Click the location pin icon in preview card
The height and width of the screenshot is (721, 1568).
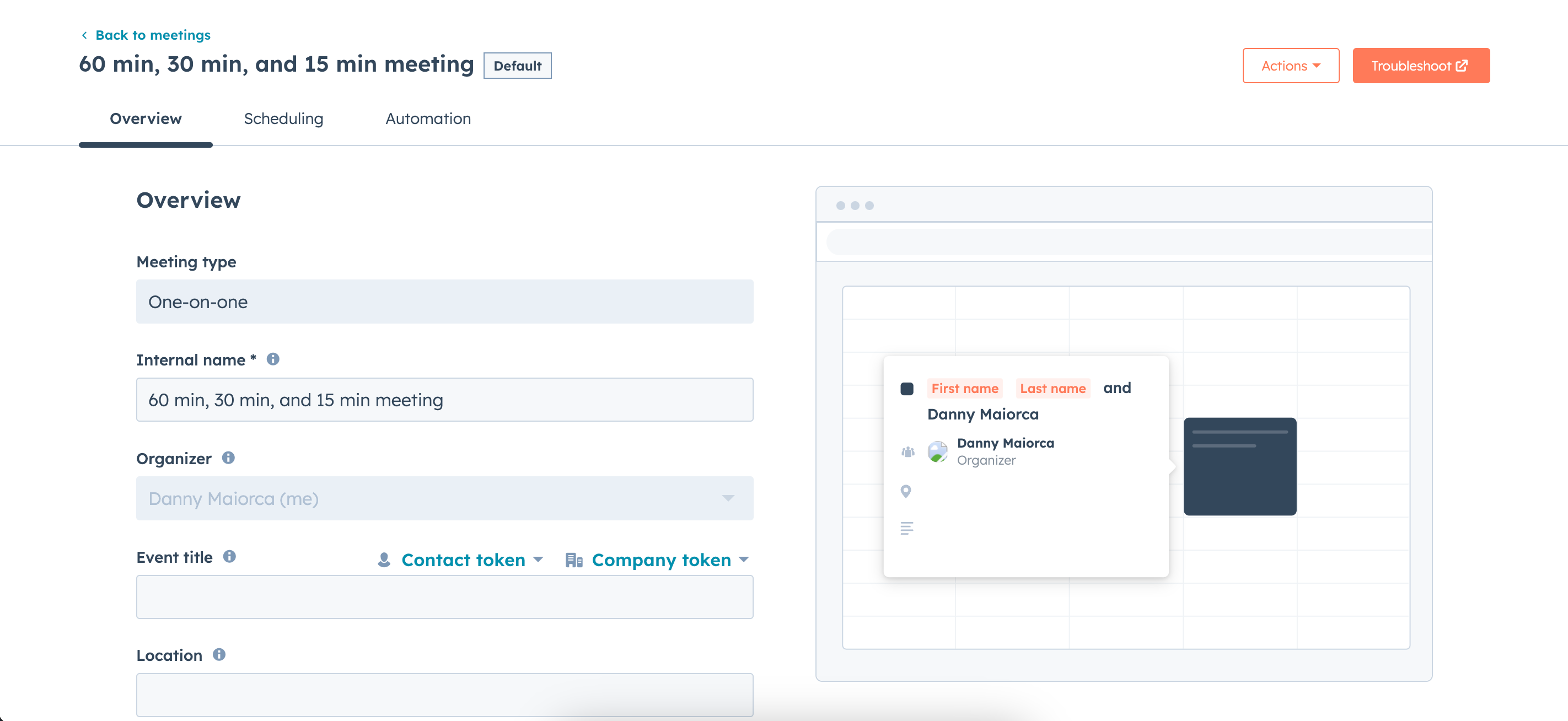[906, 491]
